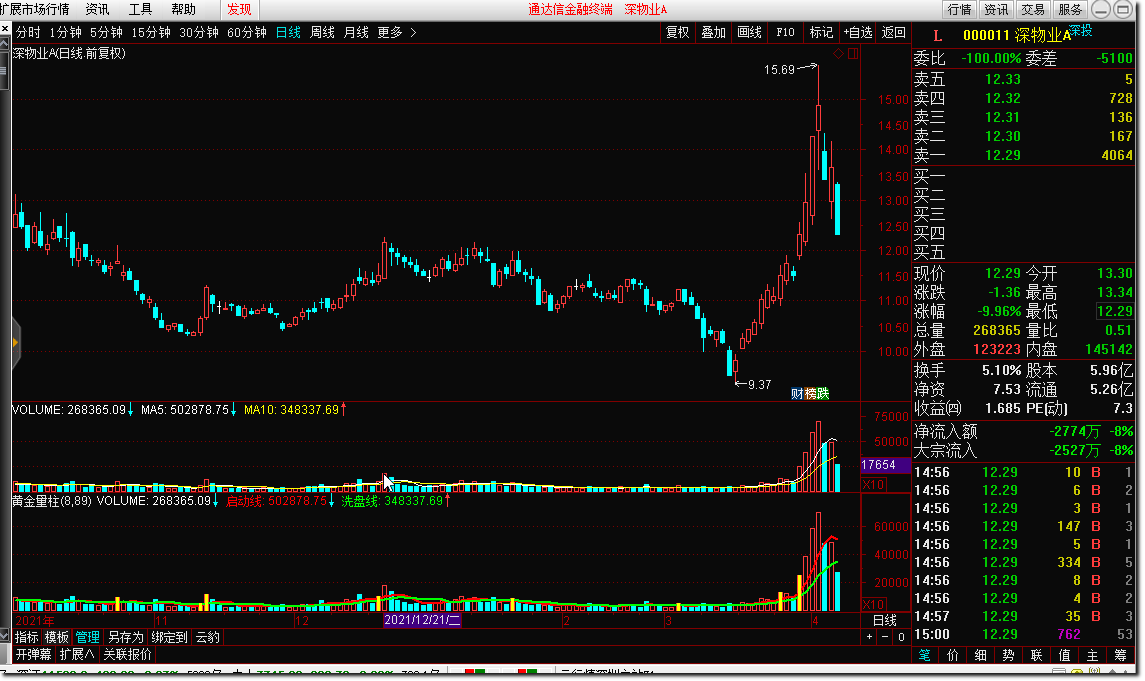The image size is (1145, 681).
Task: Click the plus zoom-in button under 日线
Action: point(869,636)
